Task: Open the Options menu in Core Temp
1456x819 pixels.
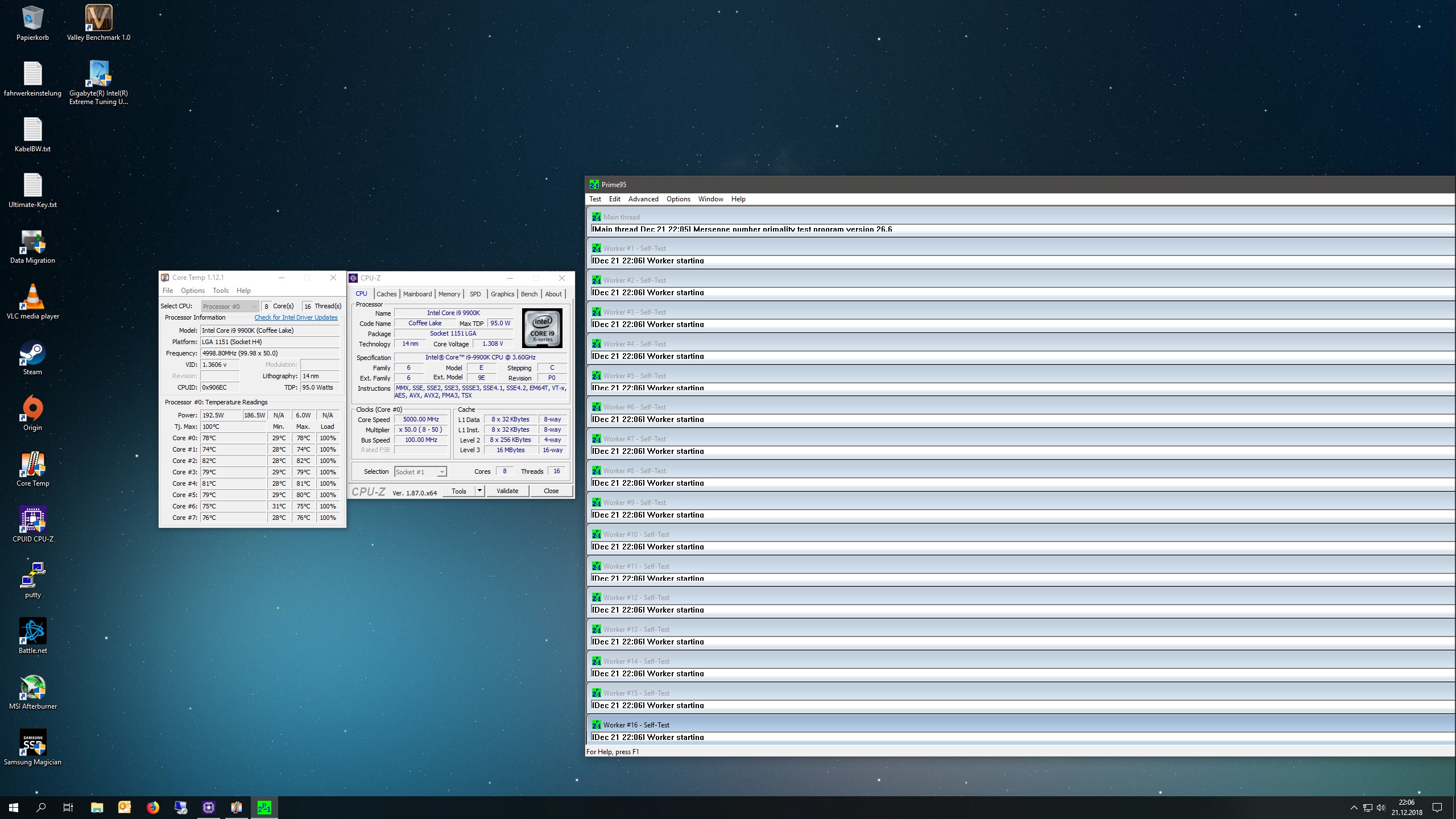Action: click(x=192, y=291)
